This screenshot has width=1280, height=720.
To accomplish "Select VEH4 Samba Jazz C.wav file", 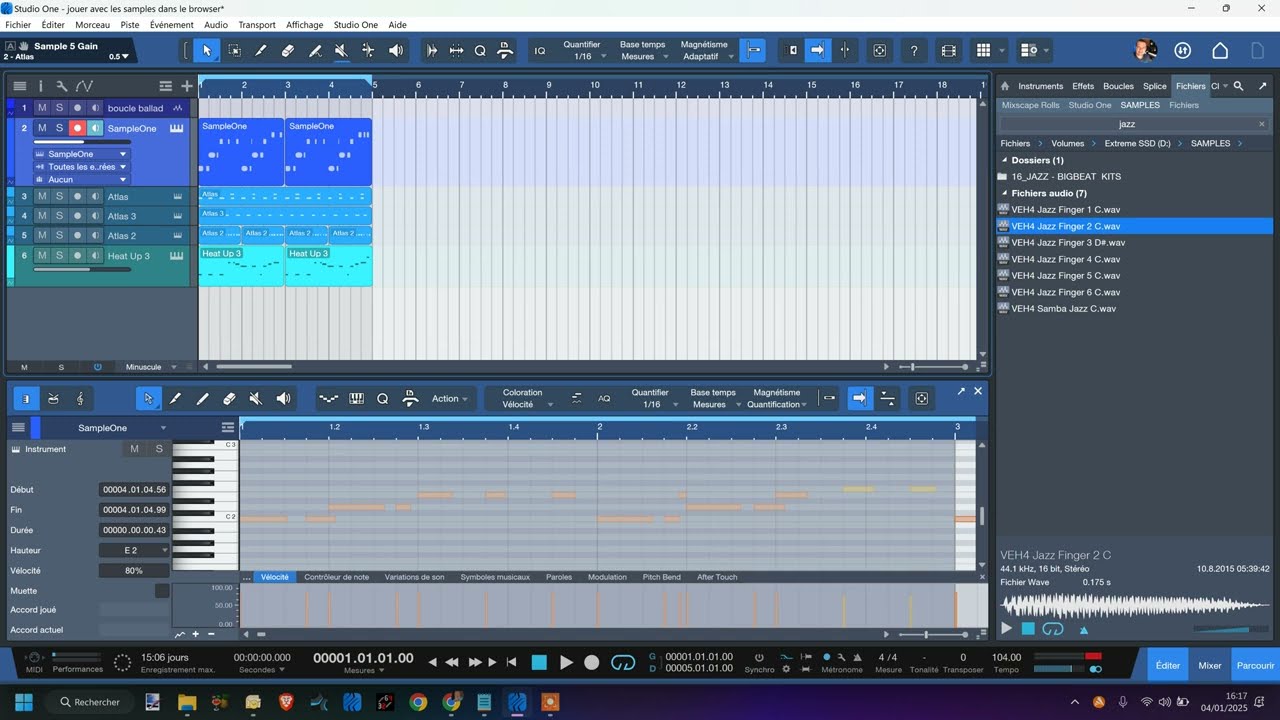I will (1062, 308).
